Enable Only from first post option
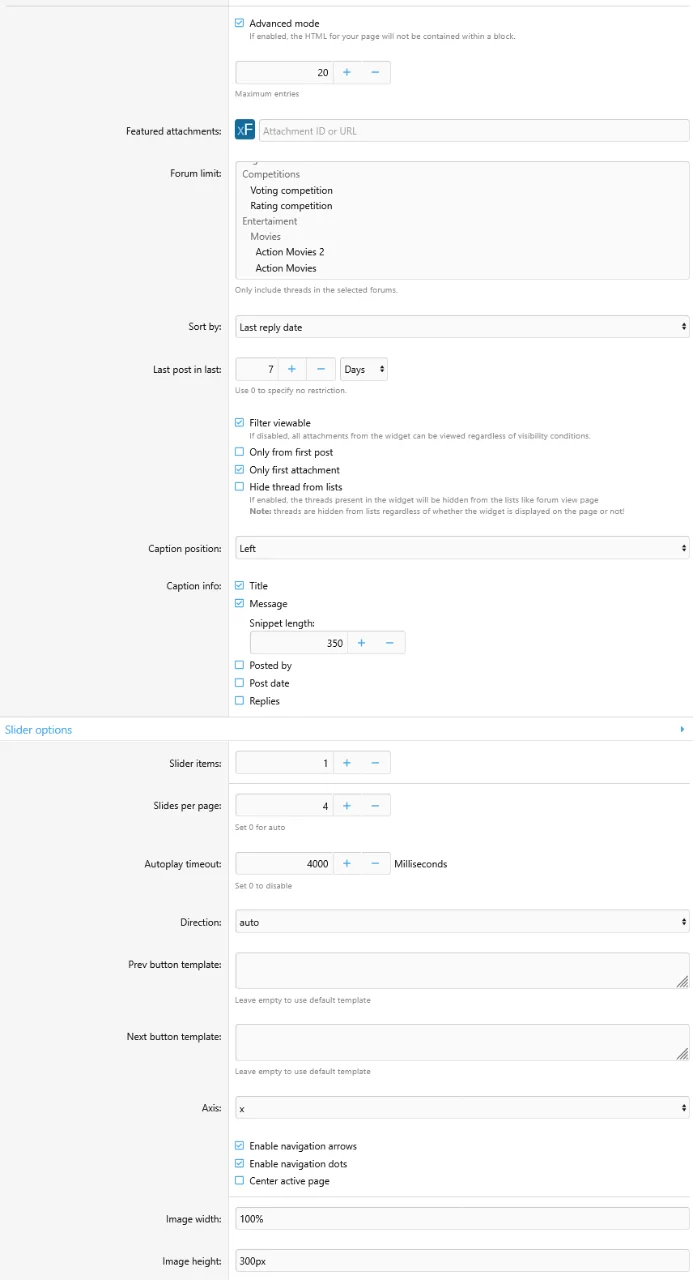The image size is (693, 1280). (239, 453)
